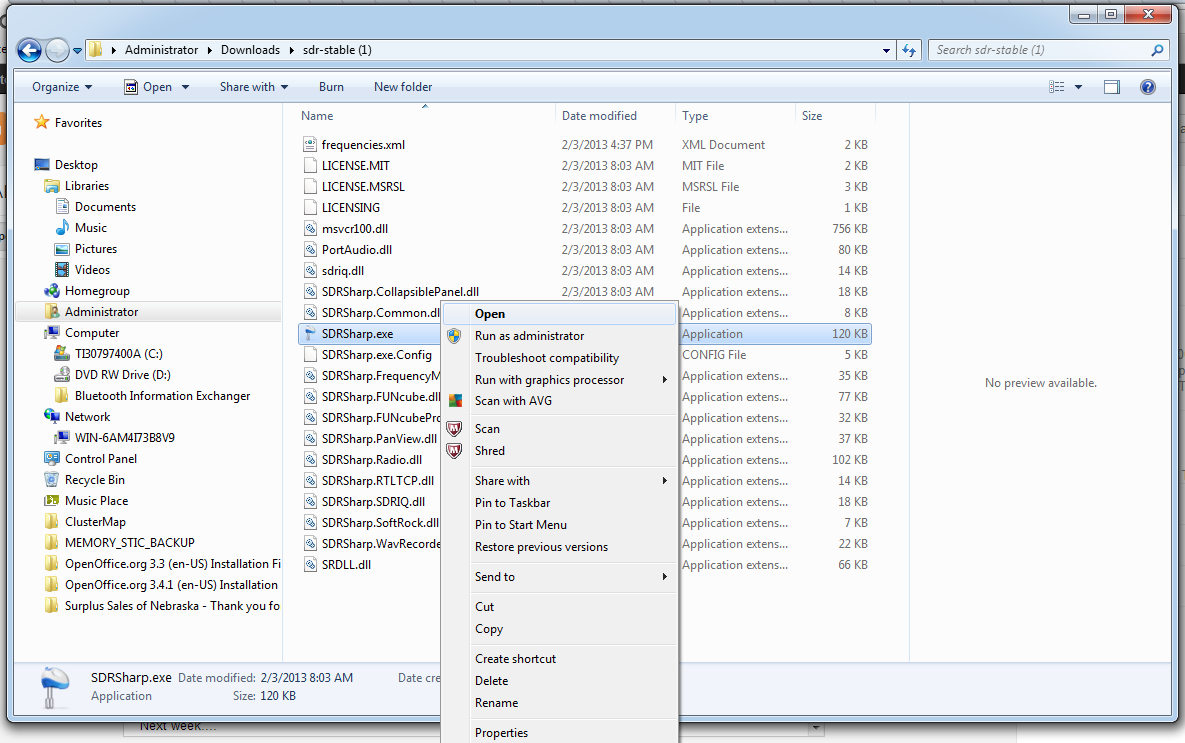Select Homegroup icon in sidebar
The image size is (1185, 743).
pyautogui.click(x=52, y=291)
